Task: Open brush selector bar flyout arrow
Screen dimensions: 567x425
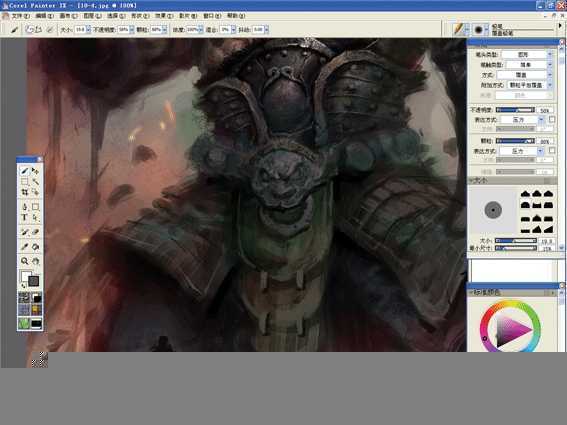Action: 560,26
